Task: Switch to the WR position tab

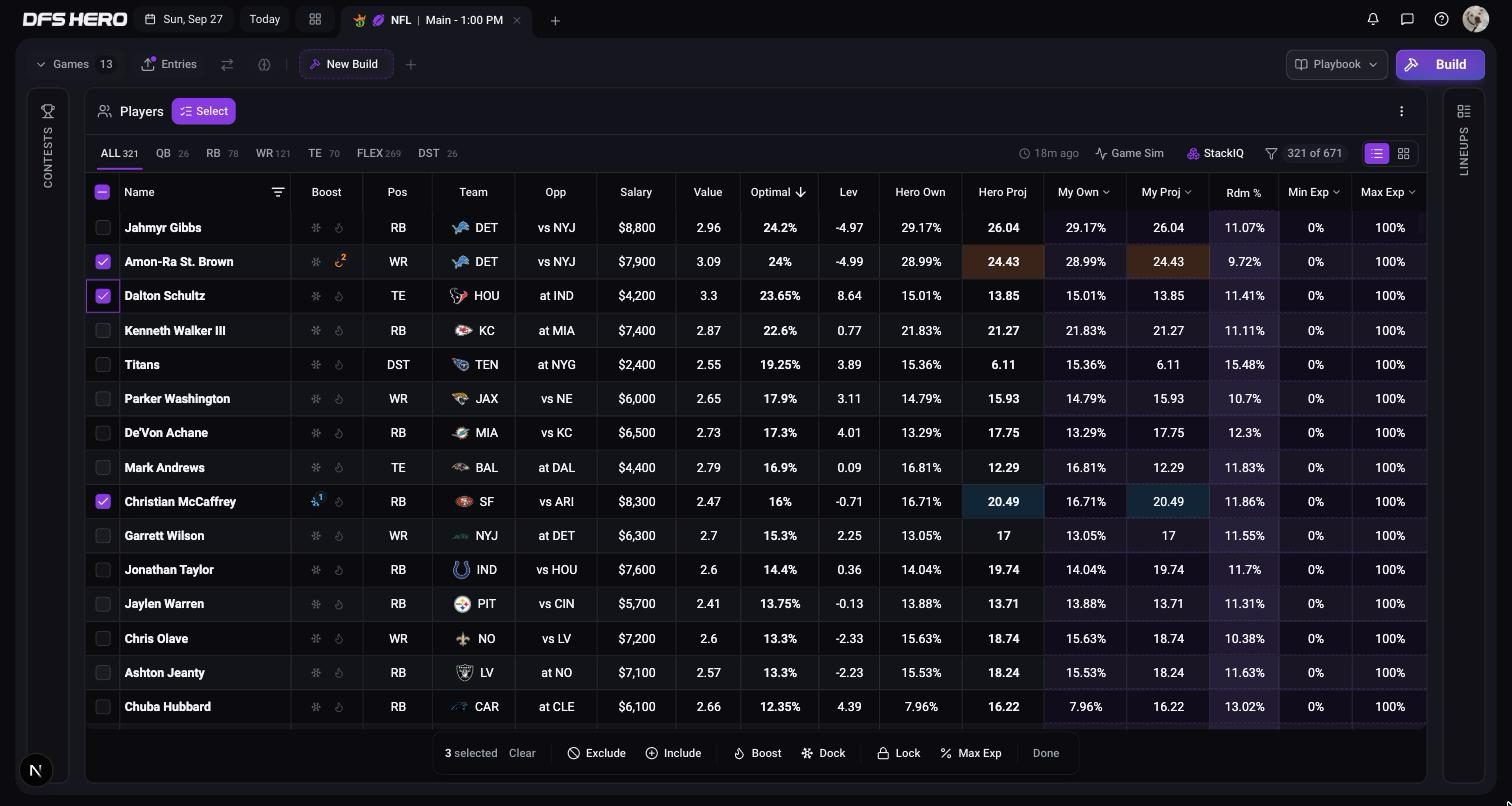Action: [273, 153]
